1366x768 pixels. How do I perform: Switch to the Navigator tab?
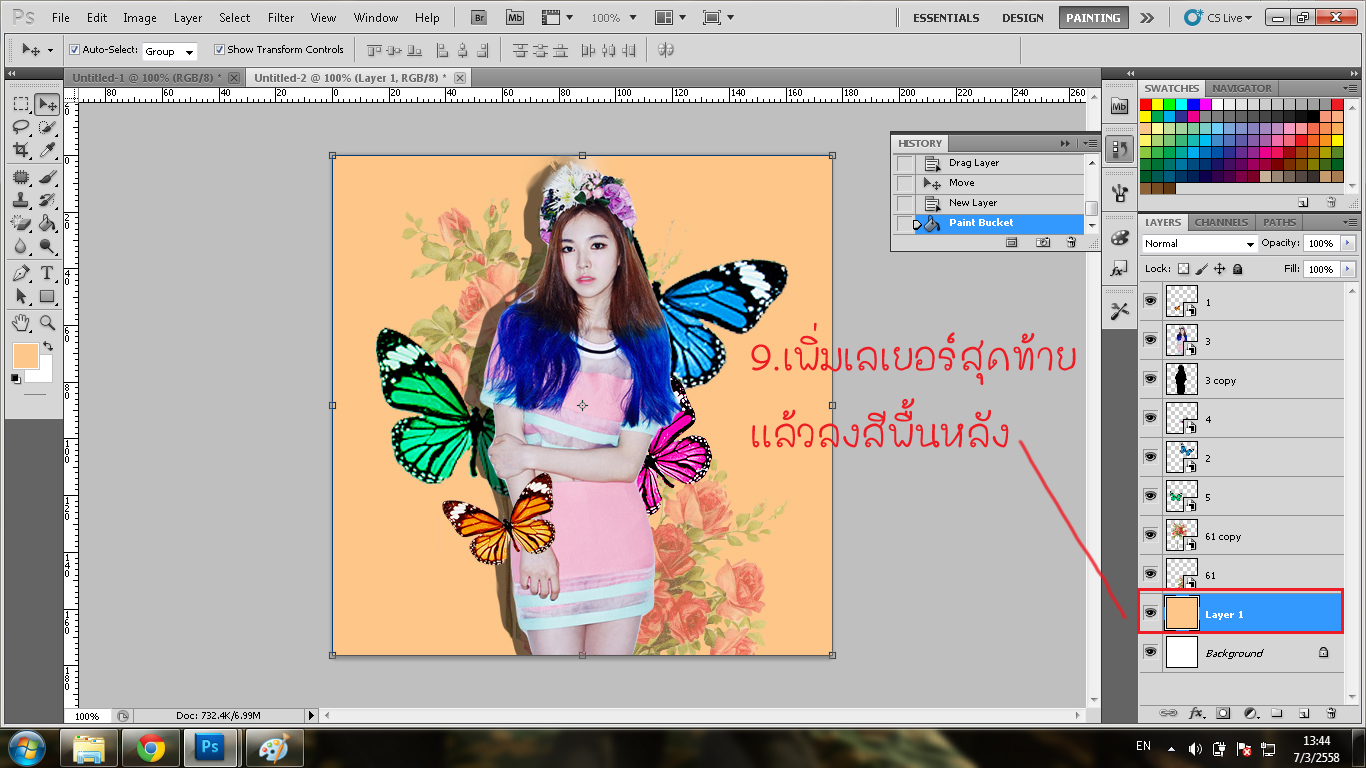(1242, 88)
